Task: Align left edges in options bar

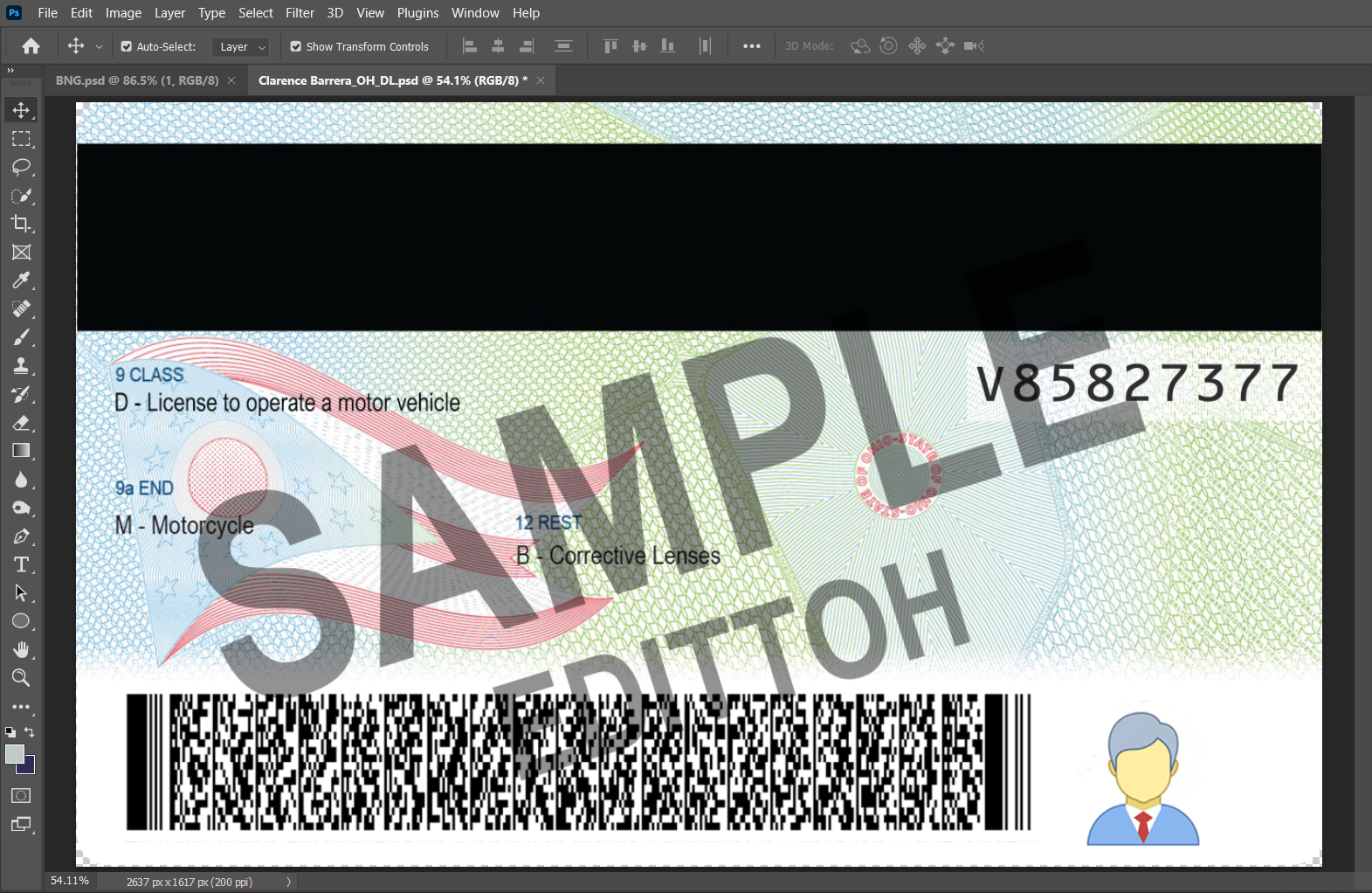Action: click(x=470, y=46)
